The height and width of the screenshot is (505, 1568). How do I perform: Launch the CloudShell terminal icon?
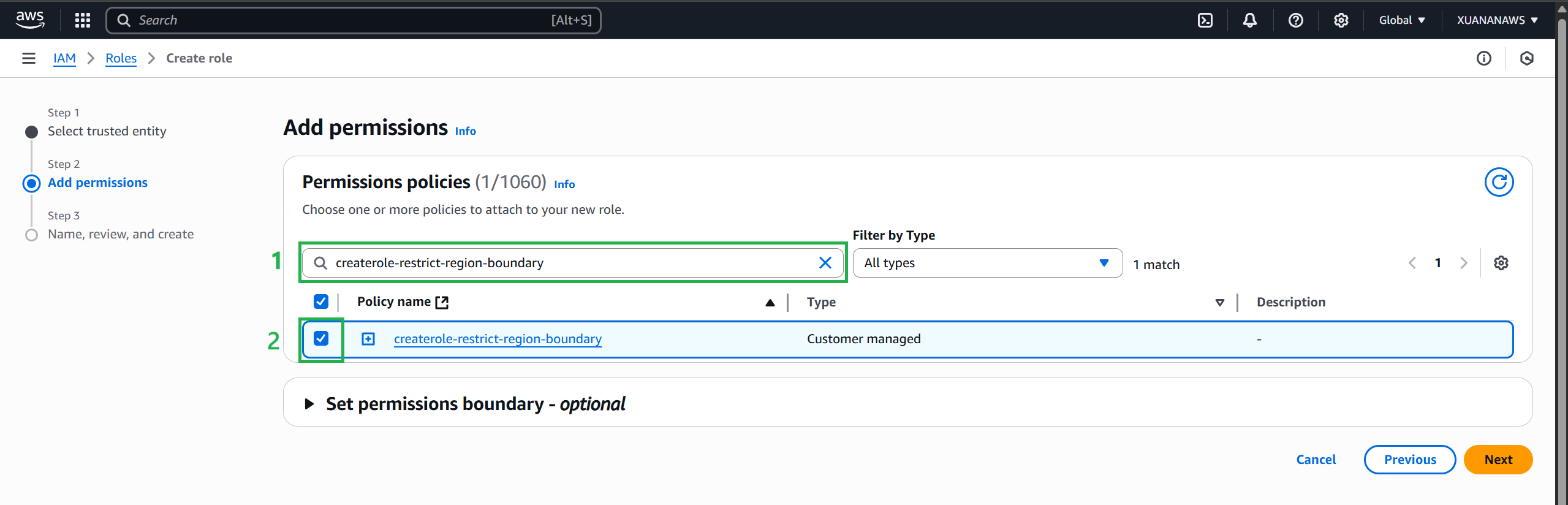pos(1205,20)
